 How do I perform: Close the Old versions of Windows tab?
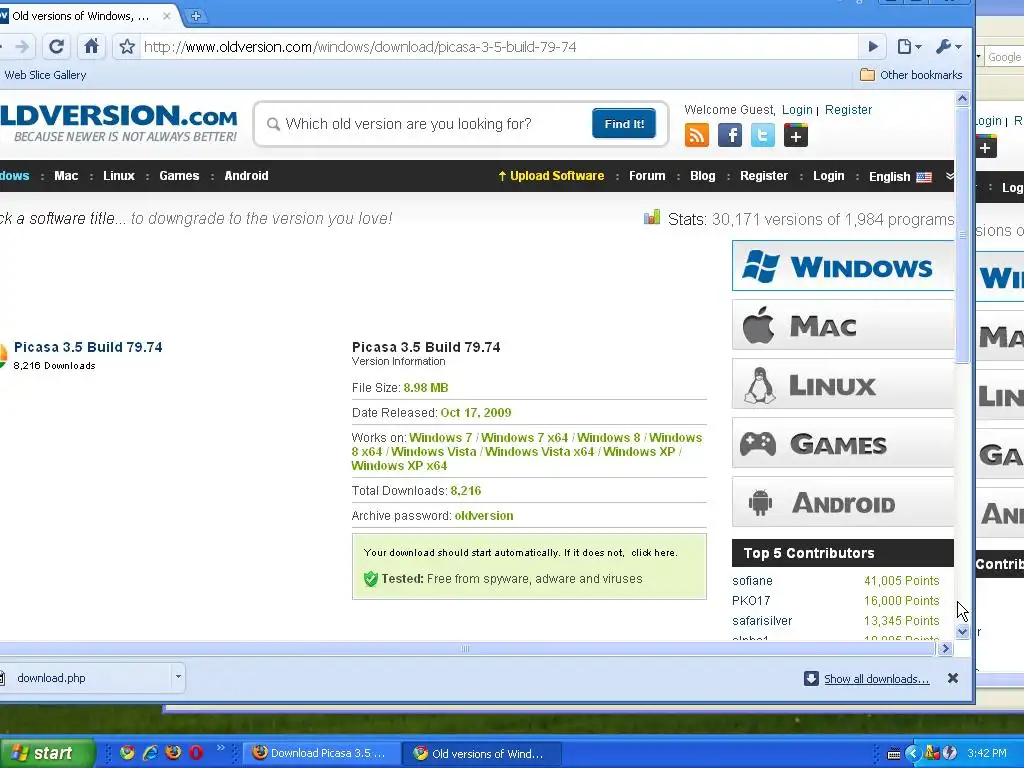click(x=167, y=16)
